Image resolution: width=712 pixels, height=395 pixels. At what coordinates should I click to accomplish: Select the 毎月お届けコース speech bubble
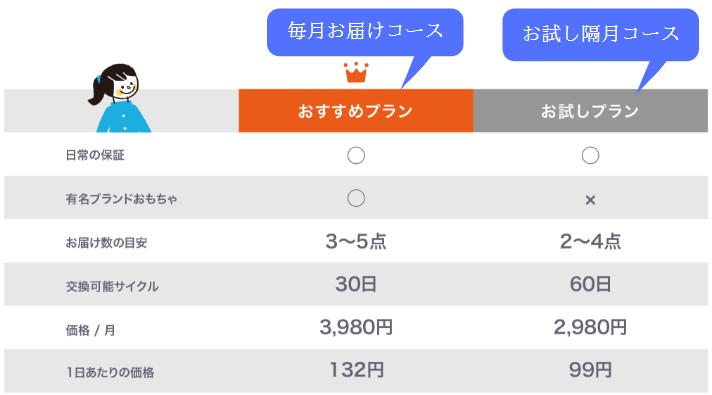[x=365, y=32]
